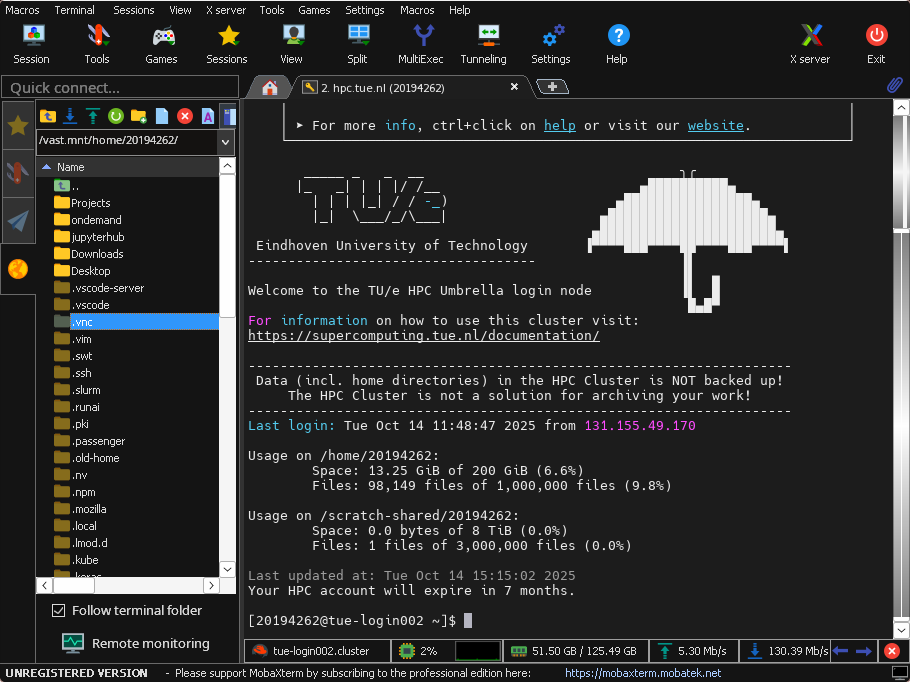Image resolution: width=910 pixels, height=682 pixels.
Task: Close the monitoring bar with red X
Action: 892,651
